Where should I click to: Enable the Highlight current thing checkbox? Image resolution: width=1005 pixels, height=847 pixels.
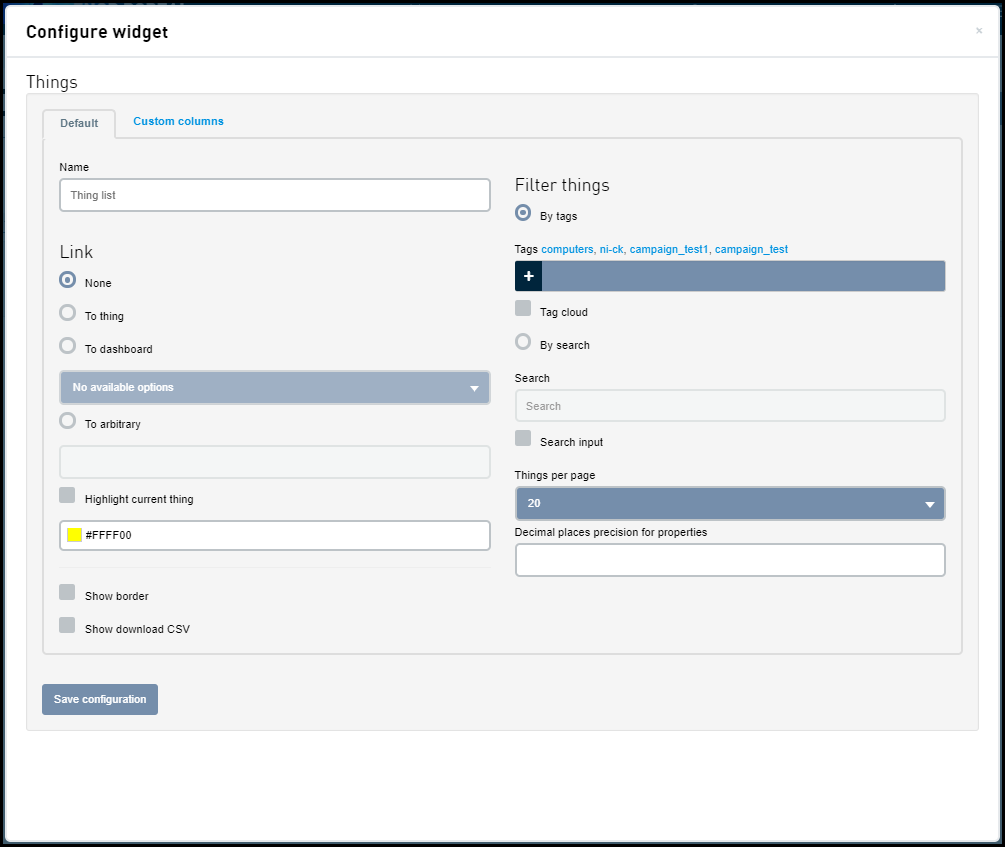pyautogui.click(x=67, y=495)
